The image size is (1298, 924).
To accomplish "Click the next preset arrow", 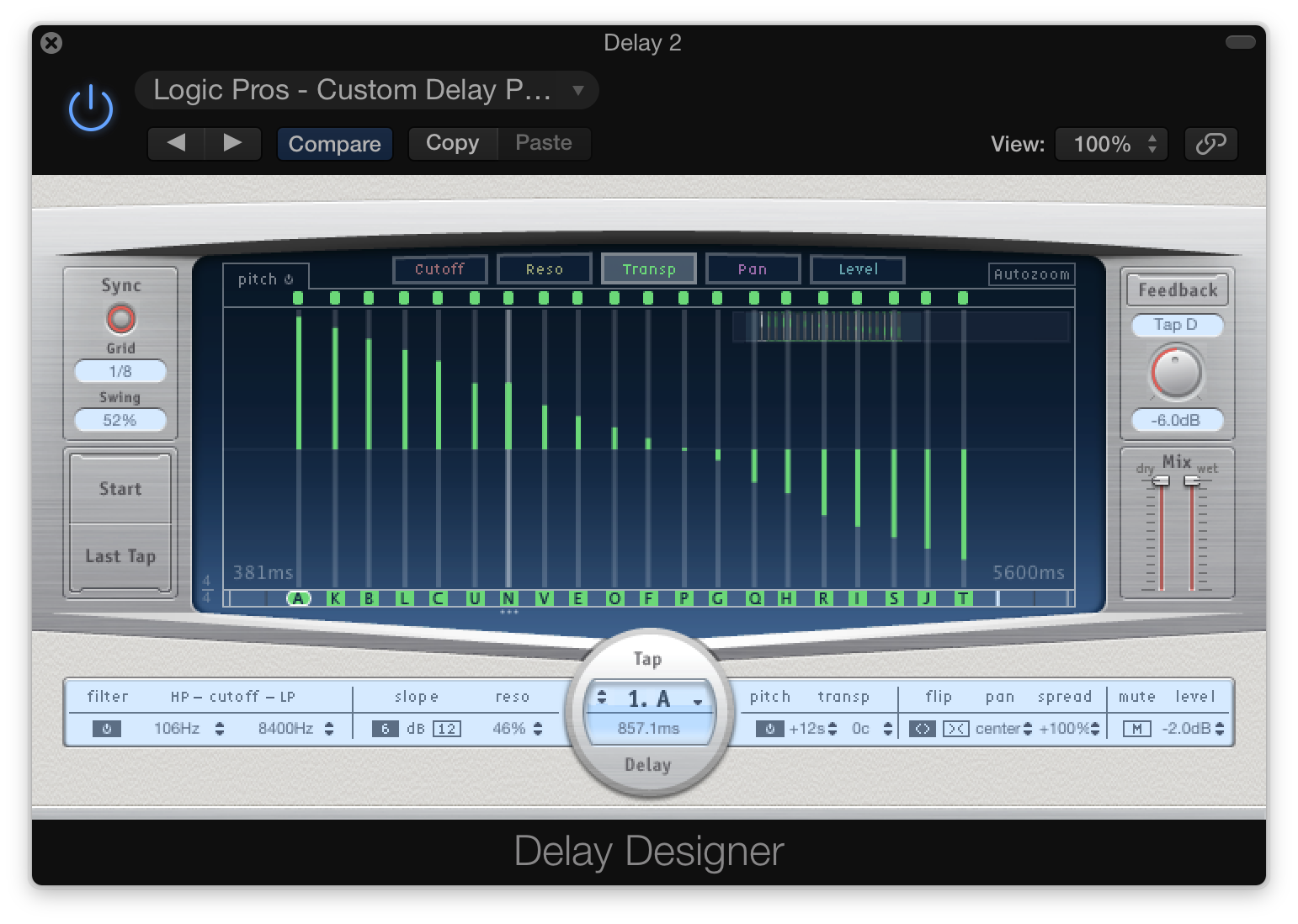I will coord(233,143).
